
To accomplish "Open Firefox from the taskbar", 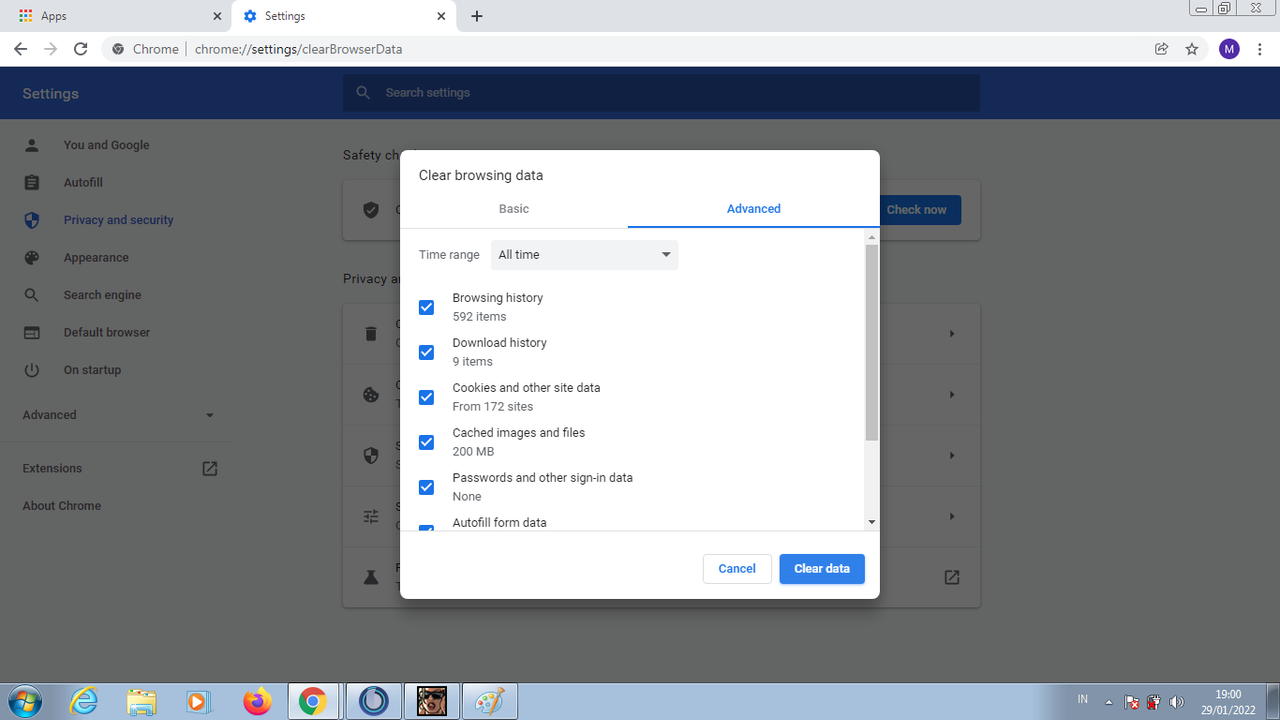I will (257, 701).
